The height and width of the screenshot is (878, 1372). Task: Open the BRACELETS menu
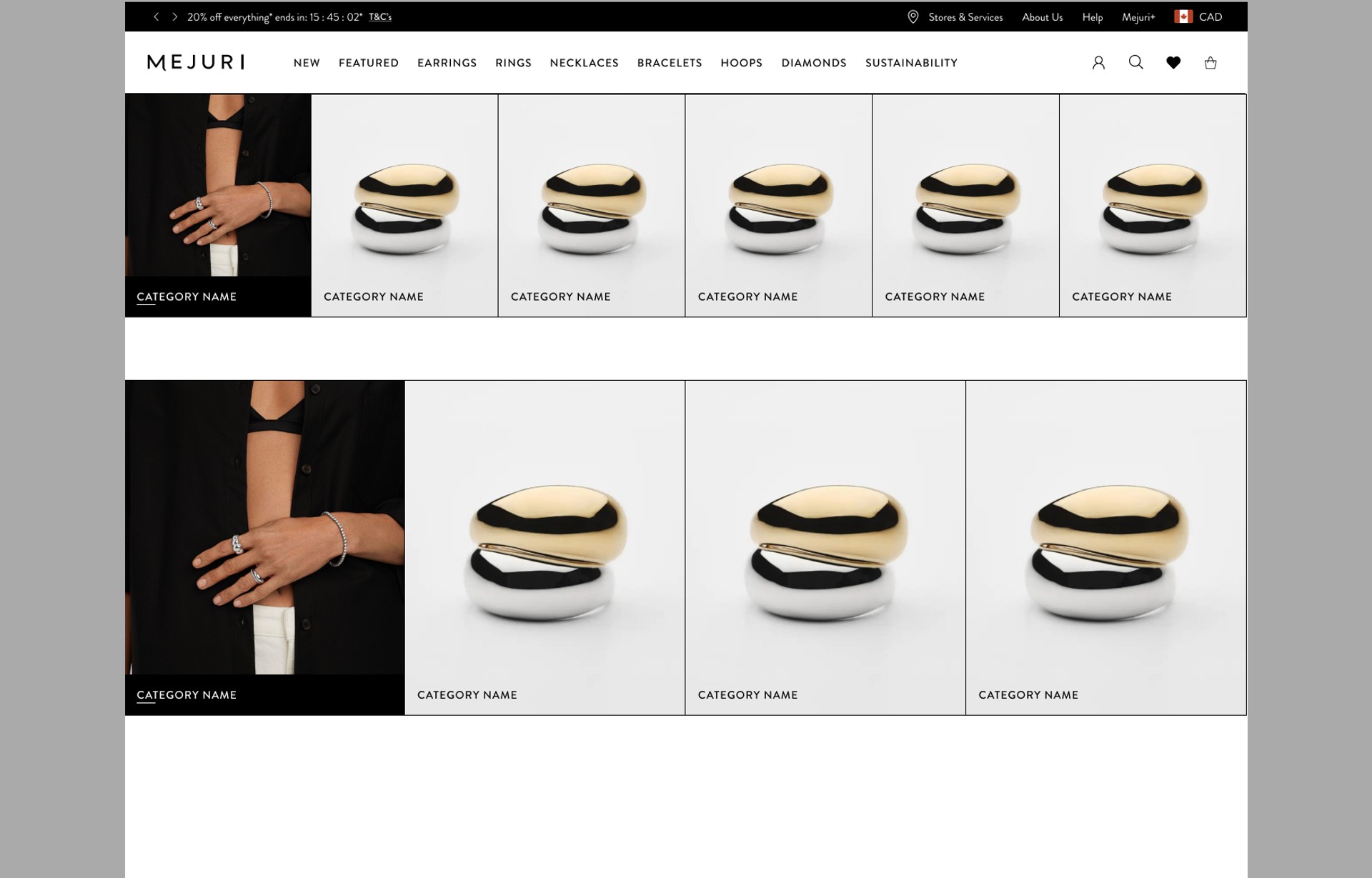[x=670, y=63]
